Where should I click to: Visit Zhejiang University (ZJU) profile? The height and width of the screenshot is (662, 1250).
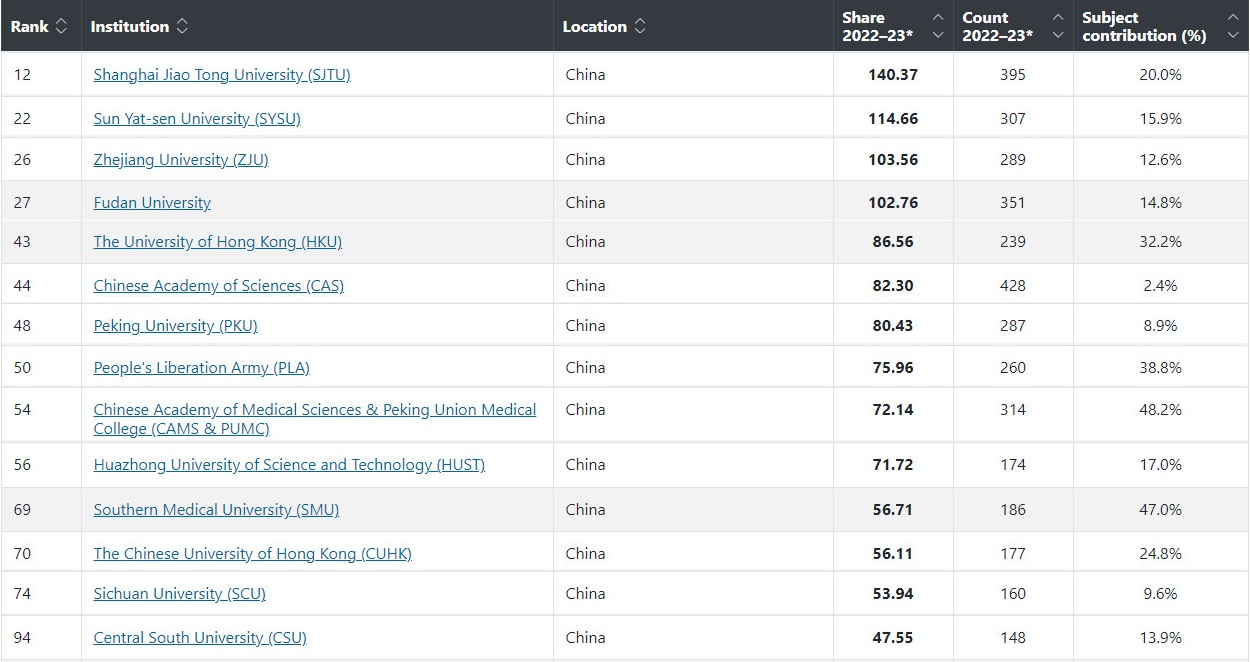click(181, 160)
